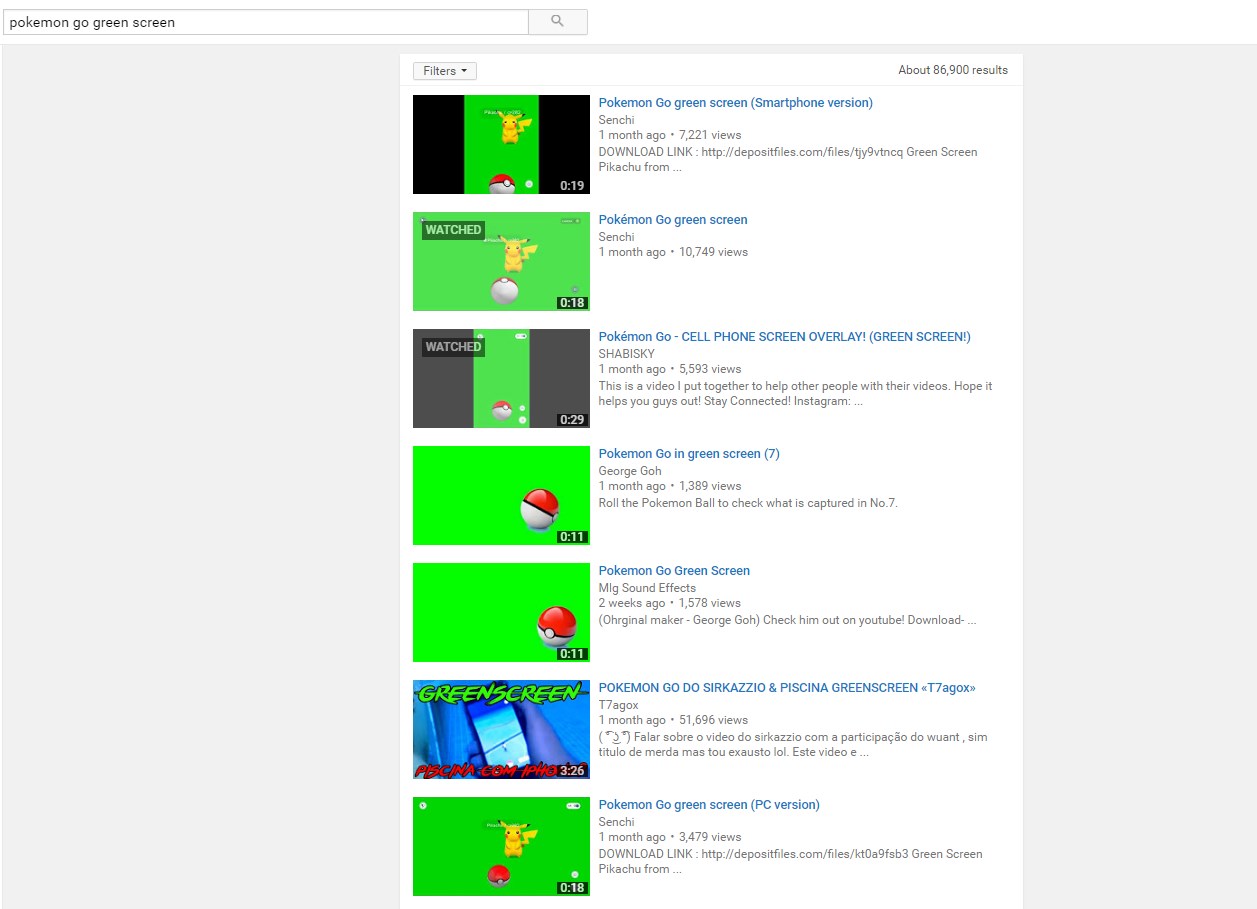Open PC version thumbnail 0:18

point(501,847)
